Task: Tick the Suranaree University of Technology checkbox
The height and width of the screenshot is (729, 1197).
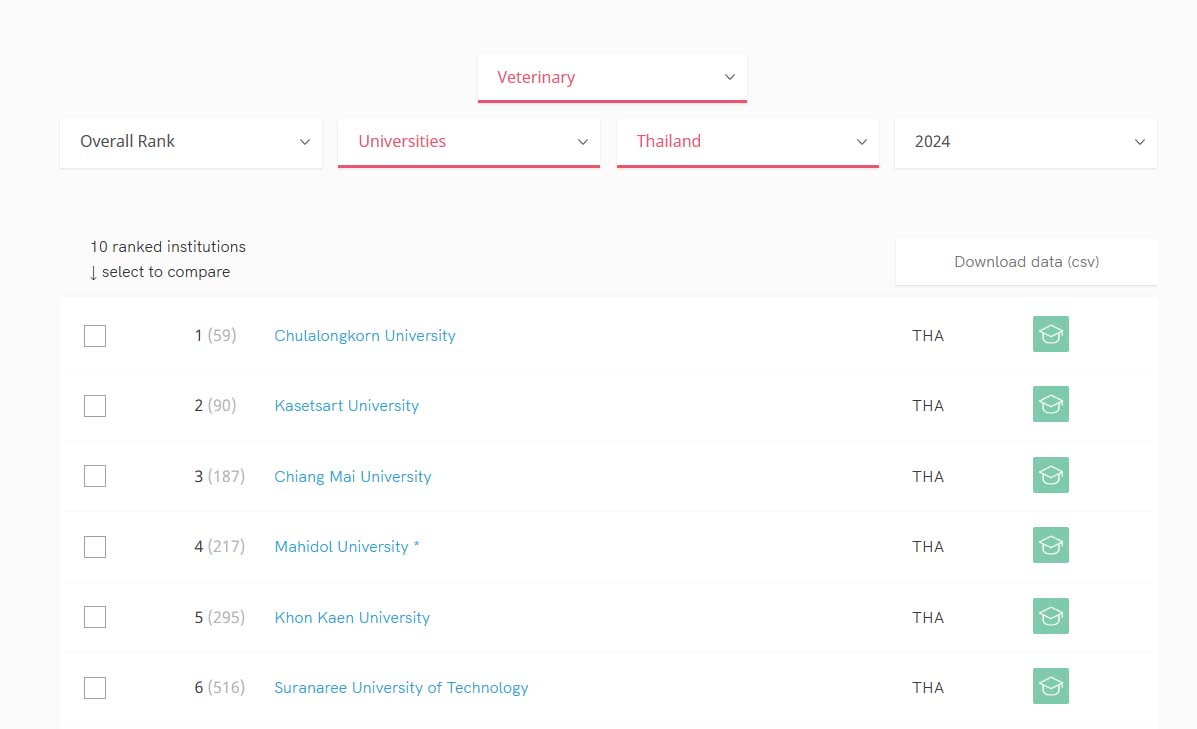Action: tap(95, 688)
